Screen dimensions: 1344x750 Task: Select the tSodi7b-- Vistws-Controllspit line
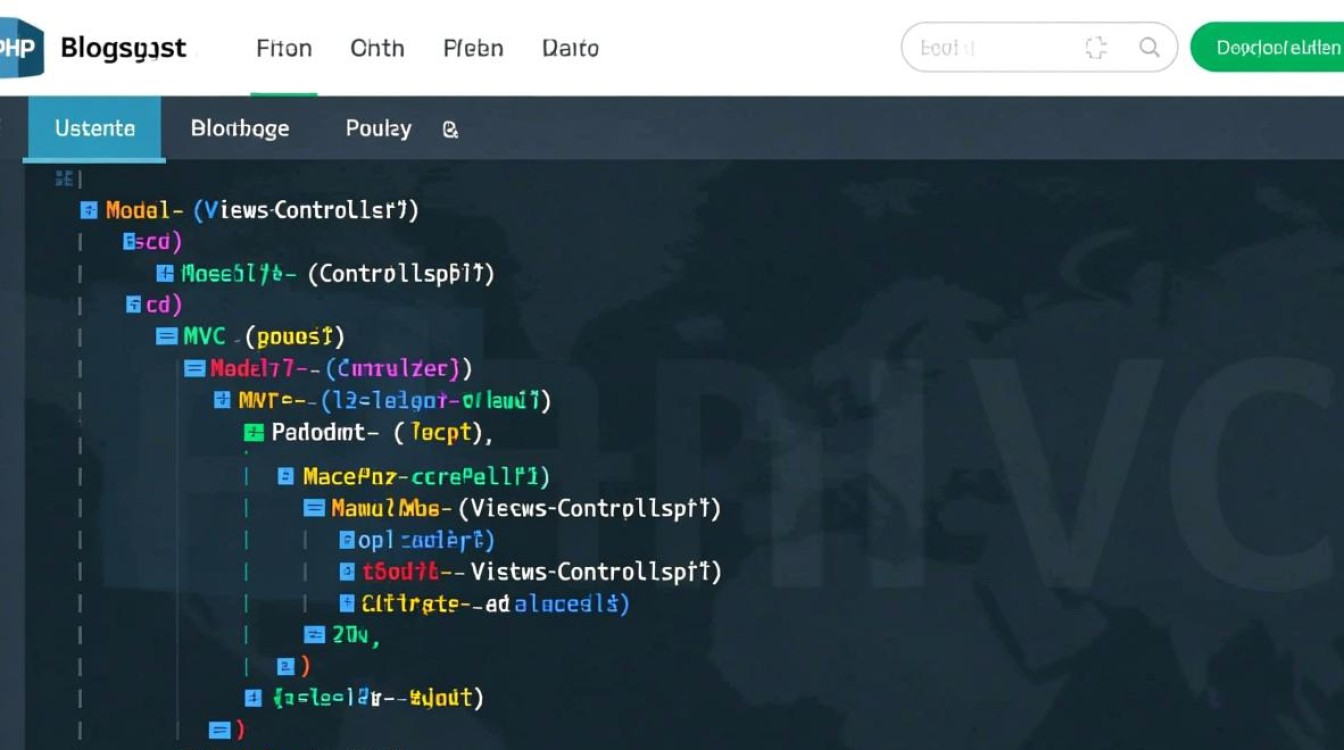coord(540,572)
